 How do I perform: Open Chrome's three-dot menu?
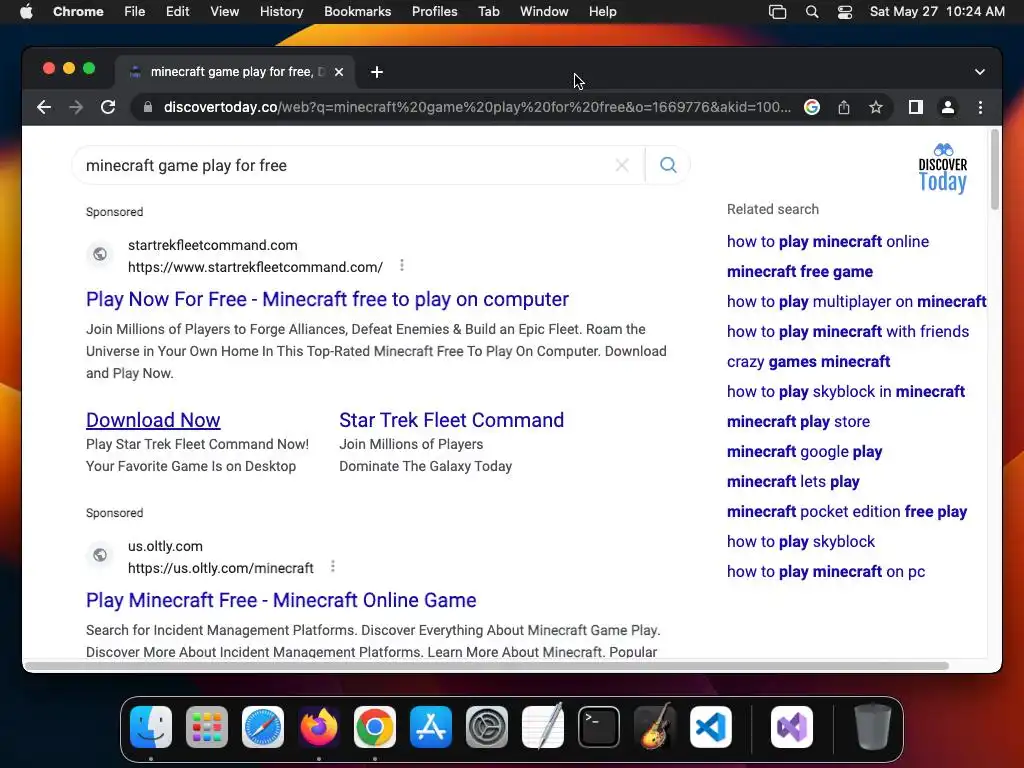tap(980, 107)
